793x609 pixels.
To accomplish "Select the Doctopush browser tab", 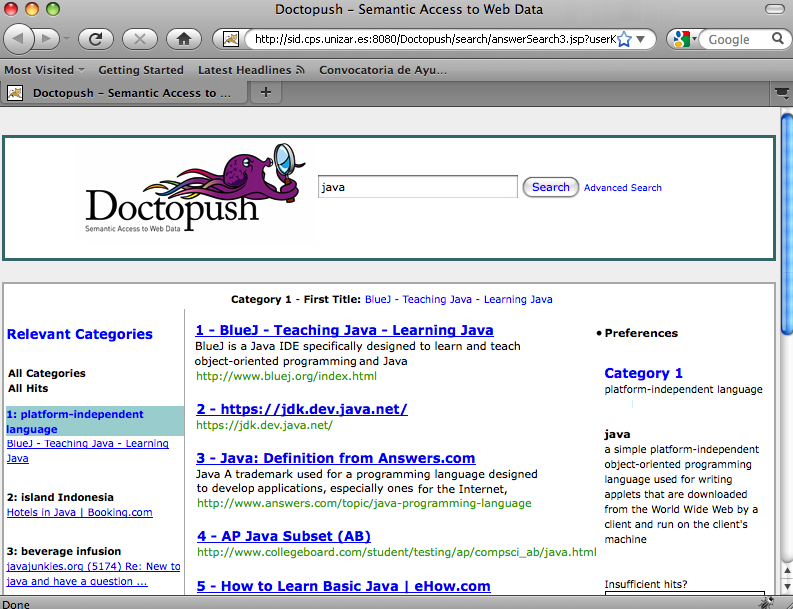I will 124,93.
